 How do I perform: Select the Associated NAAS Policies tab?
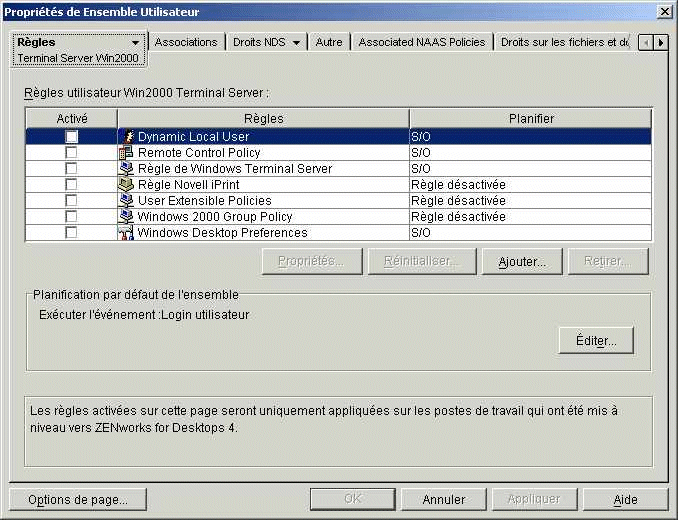pos(422,42)
